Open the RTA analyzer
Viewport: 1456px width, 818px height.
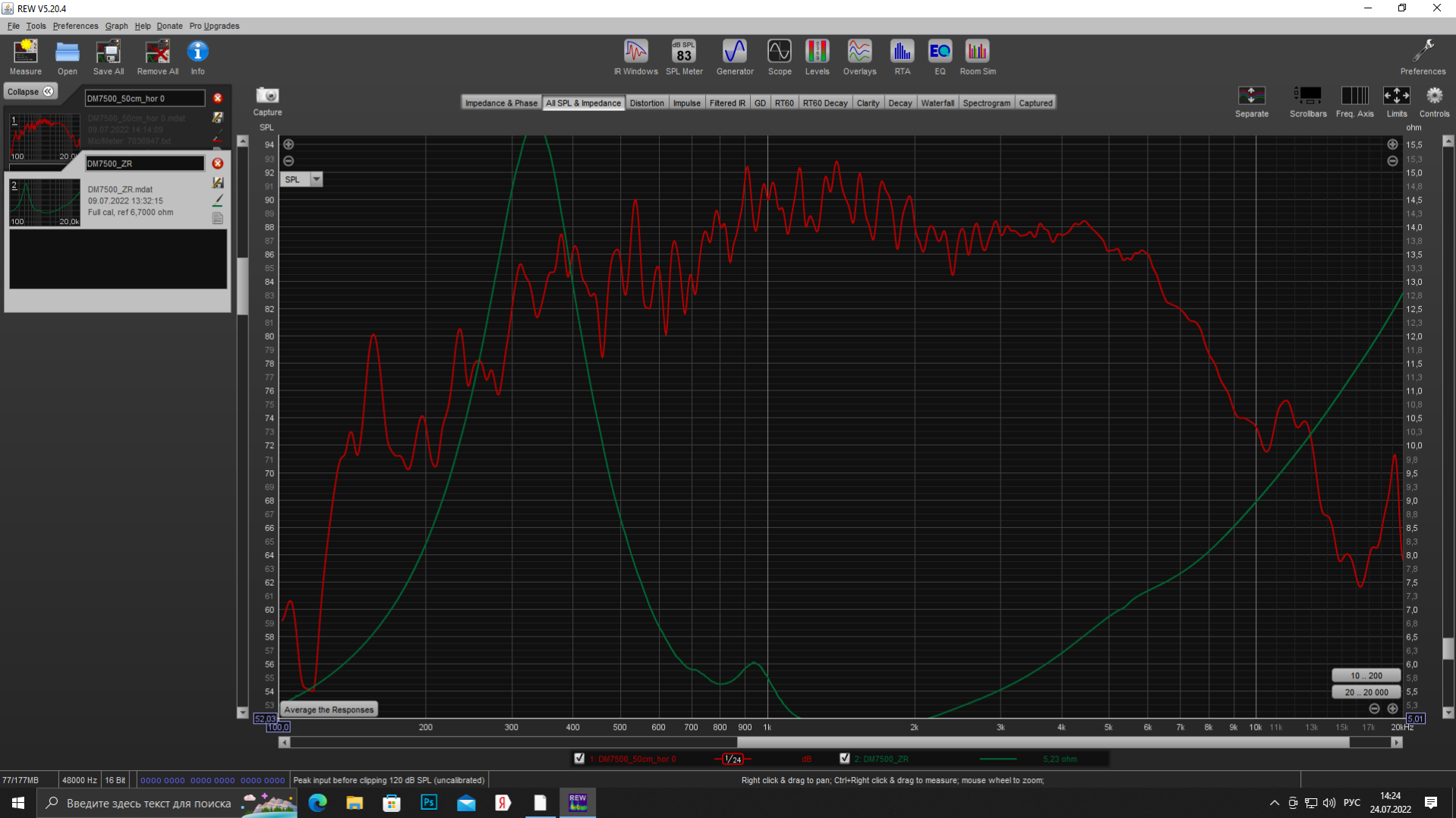[902, 58]
